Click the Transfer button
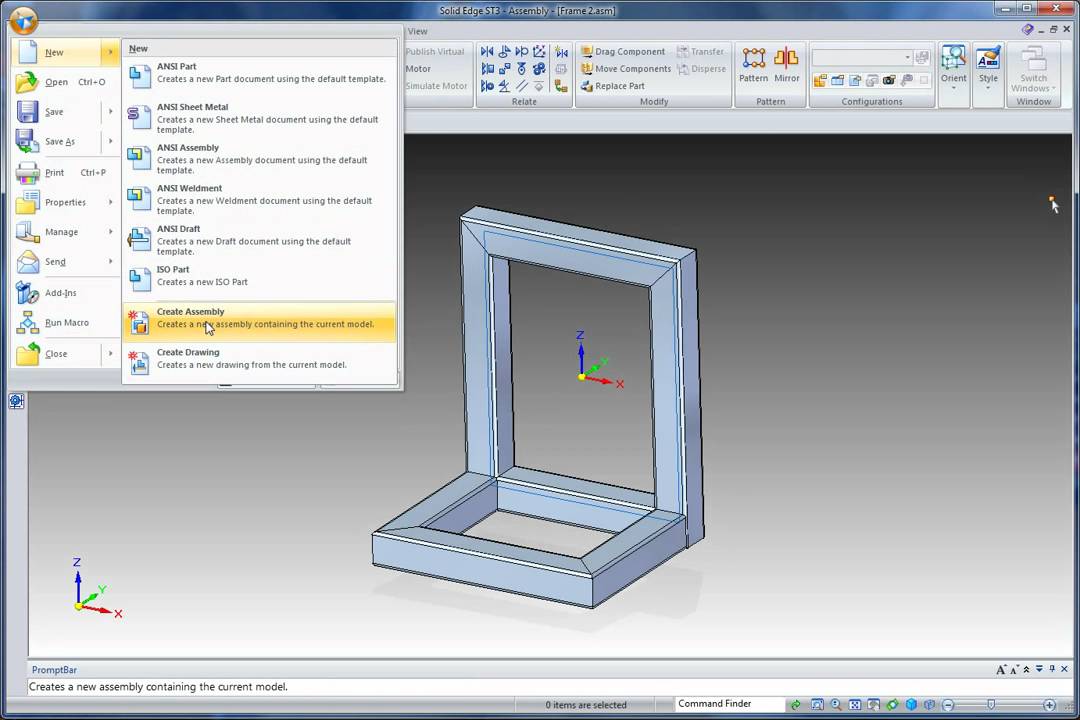 (700, 52)
